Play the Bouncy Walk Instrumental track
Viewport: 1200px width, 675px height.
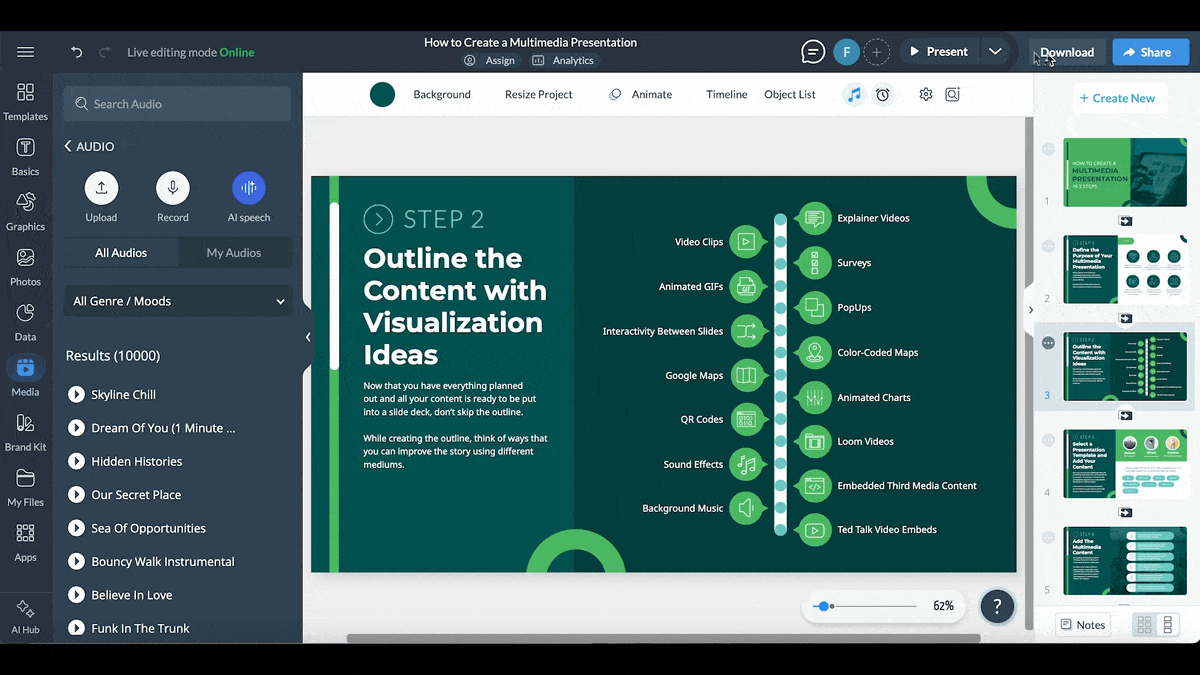tap(76, 561)
